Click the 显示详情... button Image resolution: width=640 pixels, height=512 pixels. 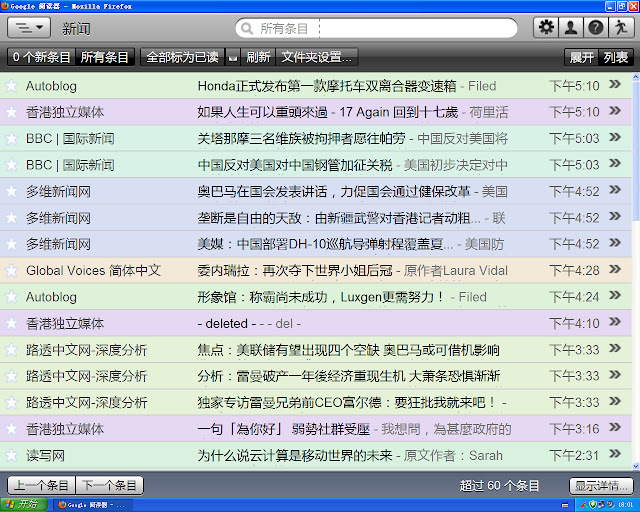(x=601, y=486)
